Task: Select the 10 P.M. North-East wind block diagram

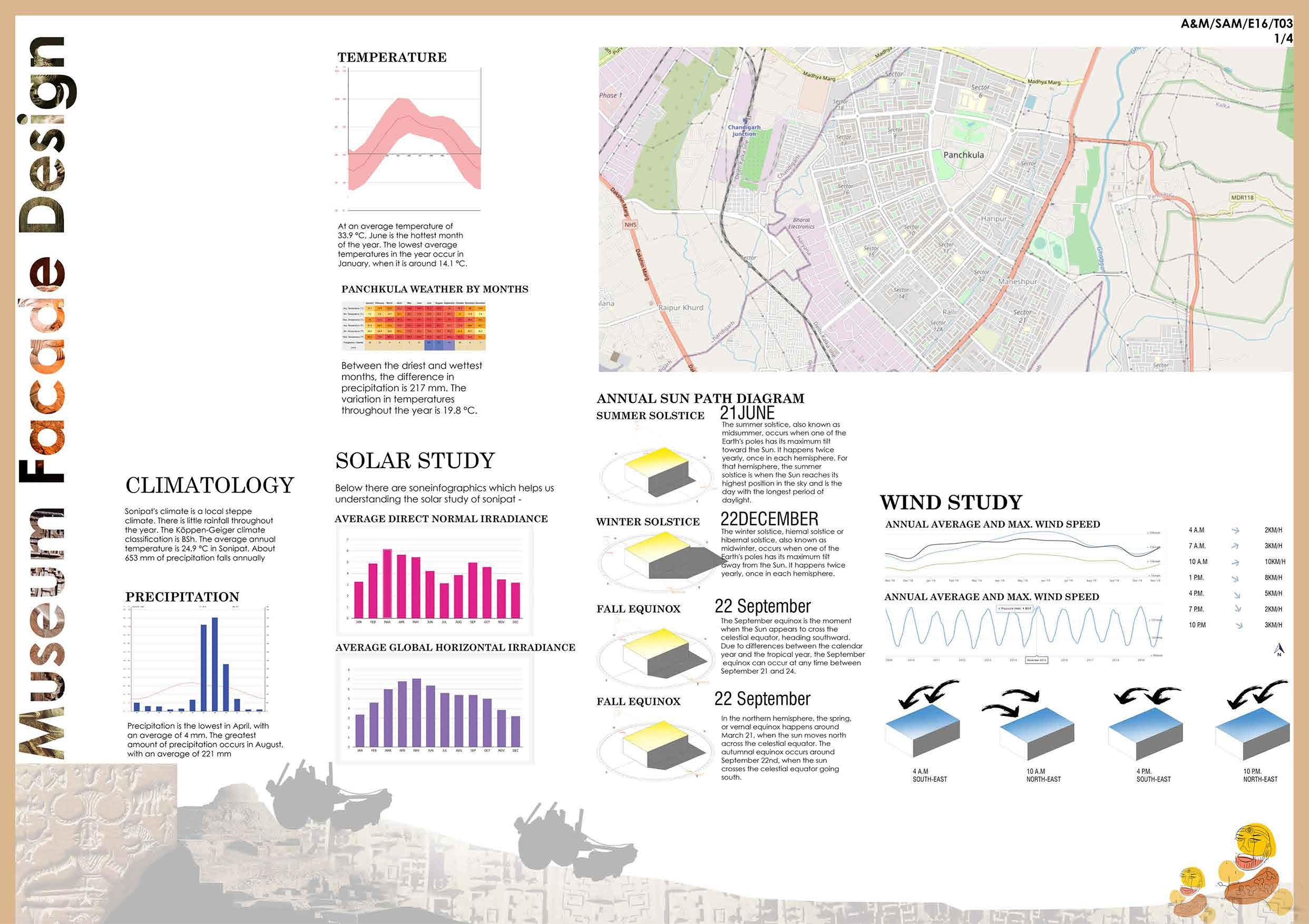Action: (x=1252, y=734)
